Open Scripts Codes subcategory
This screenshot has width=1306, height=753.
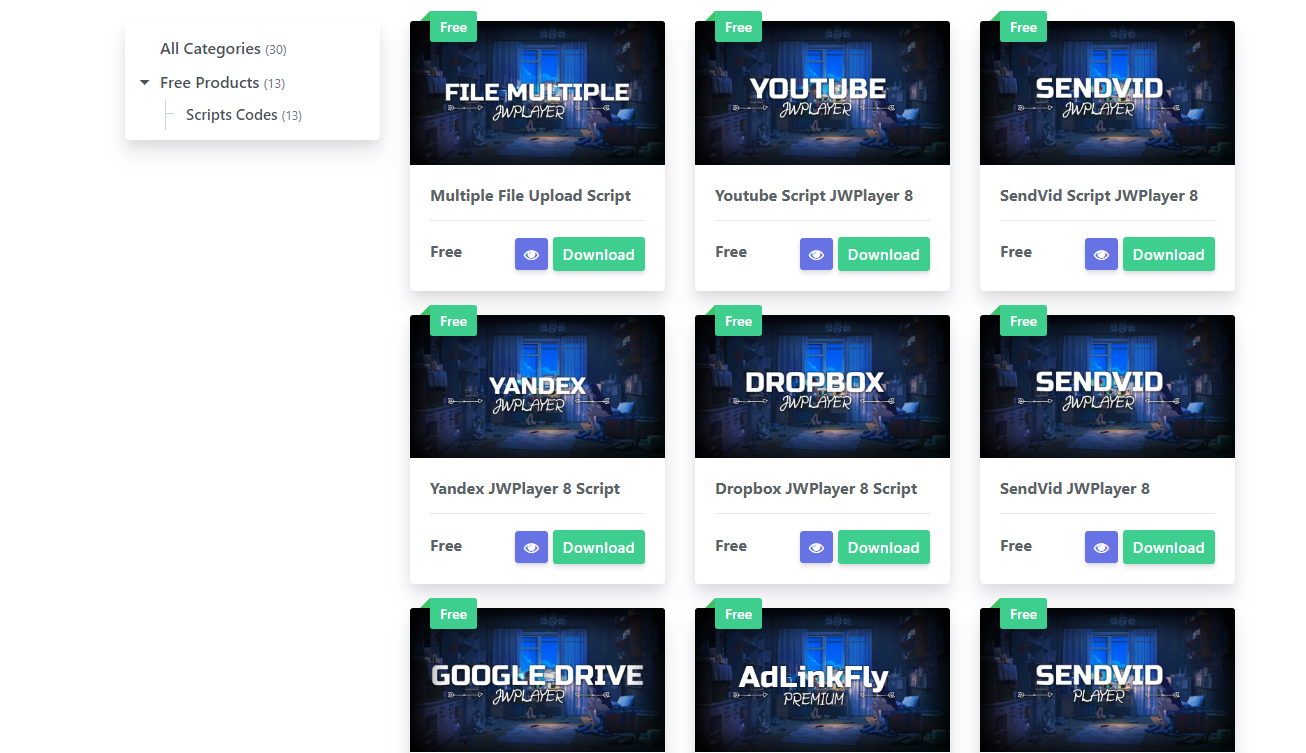click(x=244, y=115)
